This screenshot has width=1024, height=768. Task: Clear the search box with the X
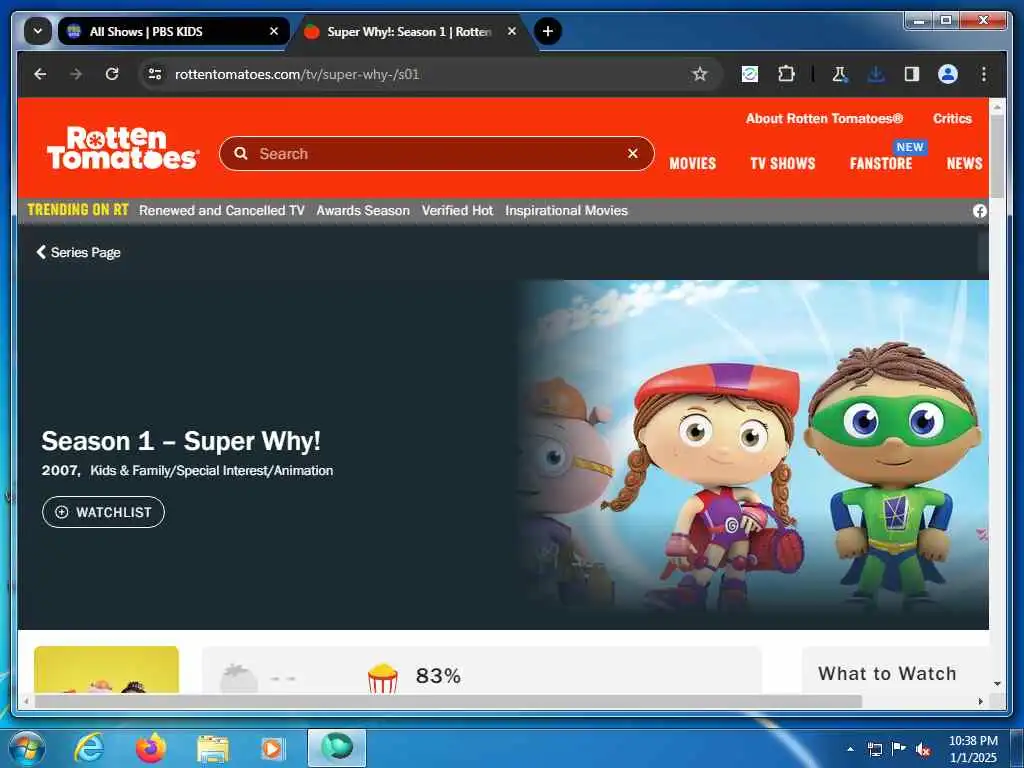click(633, 153)
